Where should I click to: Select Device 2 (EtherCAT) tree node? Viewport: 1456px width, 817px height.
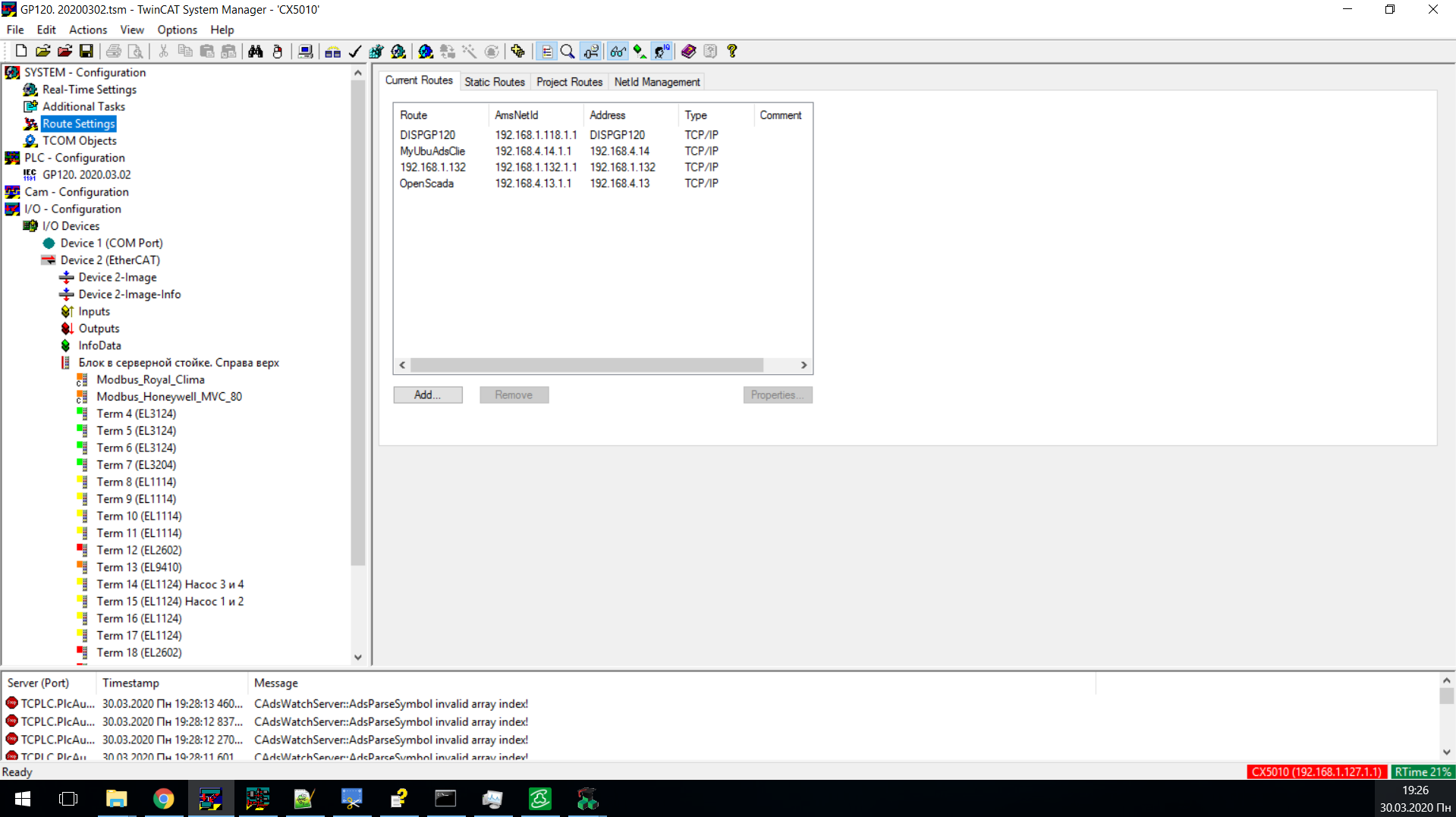tap(110, 260)
